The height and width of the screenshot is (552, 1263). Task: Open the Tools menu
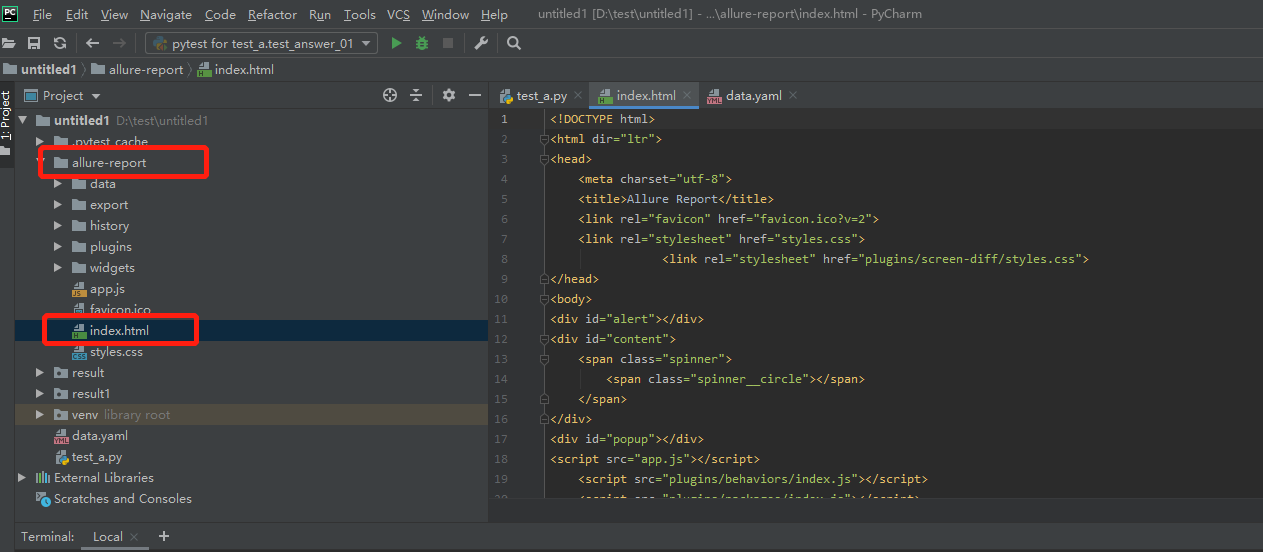pyautogui.click(x=359, y=14)
